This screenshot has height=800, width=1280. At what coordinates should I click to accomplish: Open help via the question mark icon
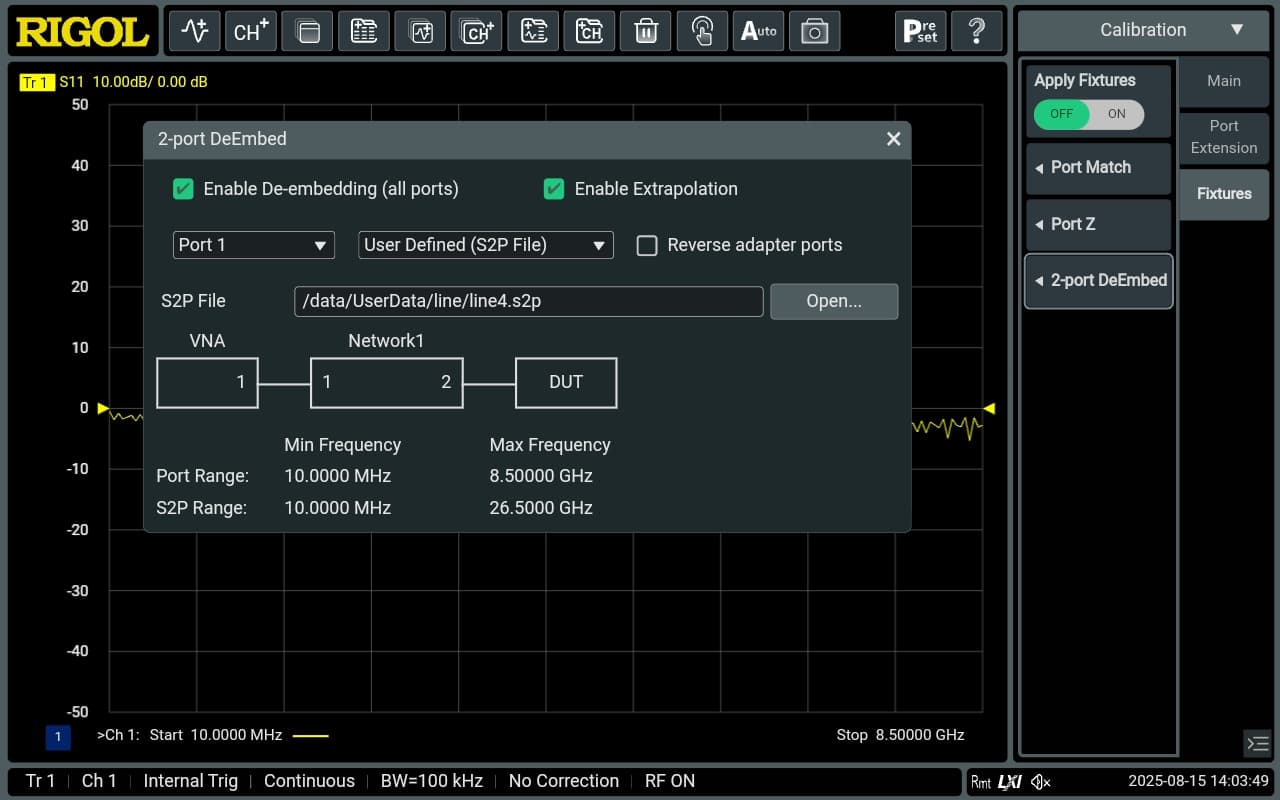977,31
